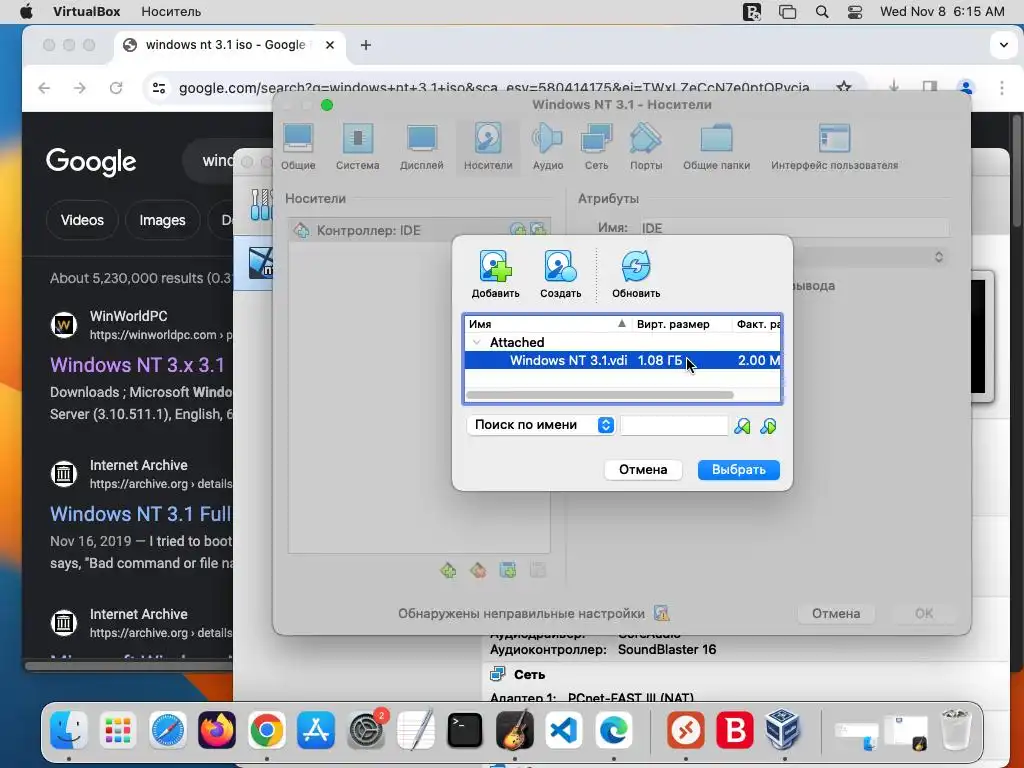Select Videos filter on Google
1024x768 pixels.
point(82,220)
